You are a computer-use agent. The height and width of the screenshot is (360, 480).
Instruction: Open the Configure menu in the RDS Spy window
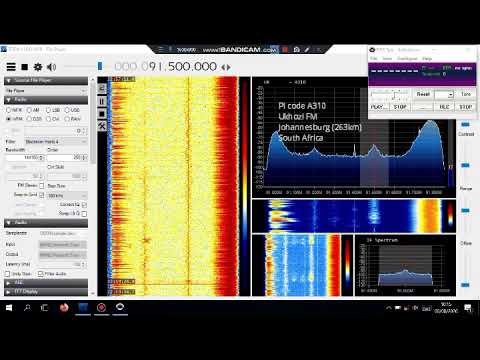407,58
